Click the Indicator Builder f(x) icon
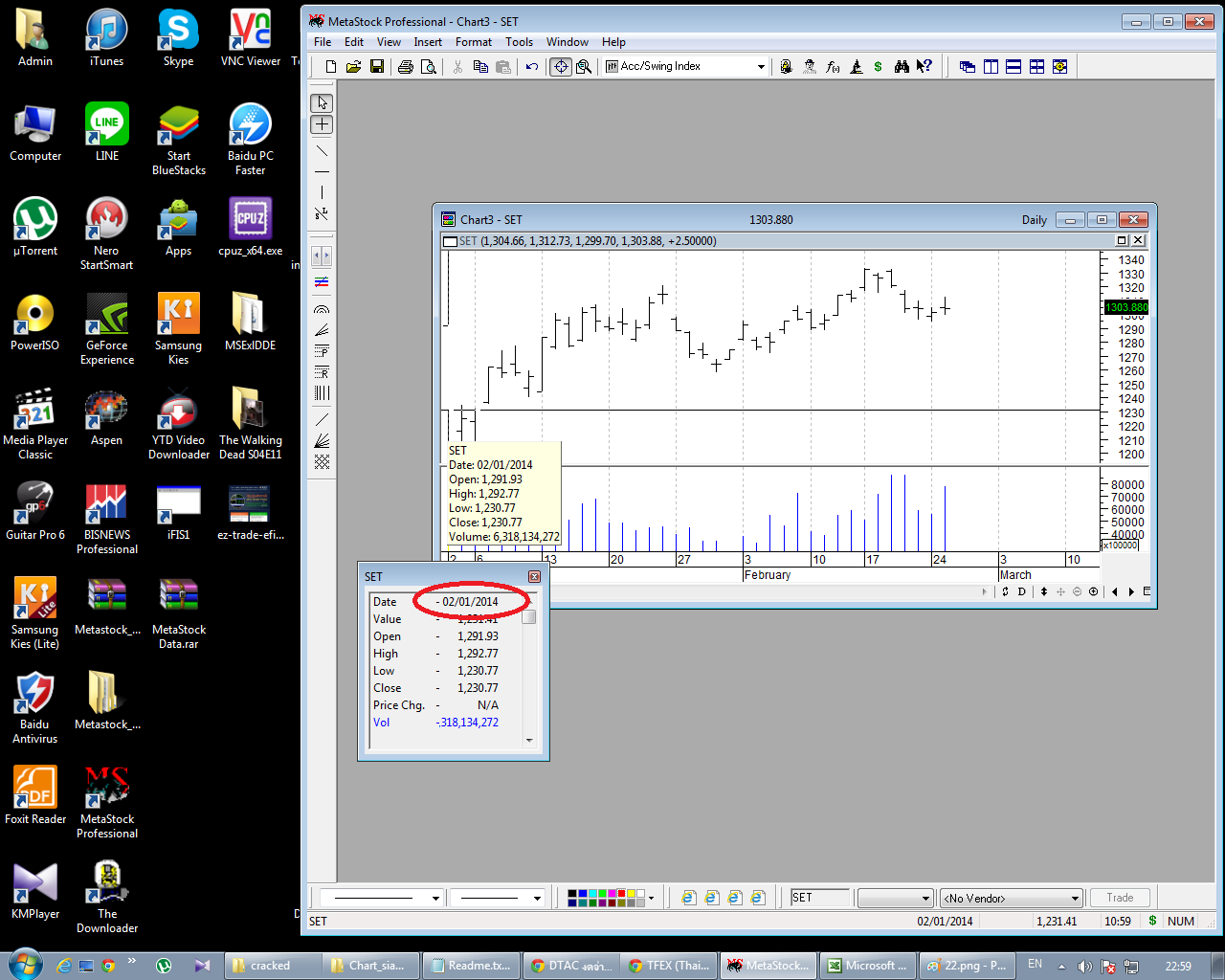 [833, 67]
